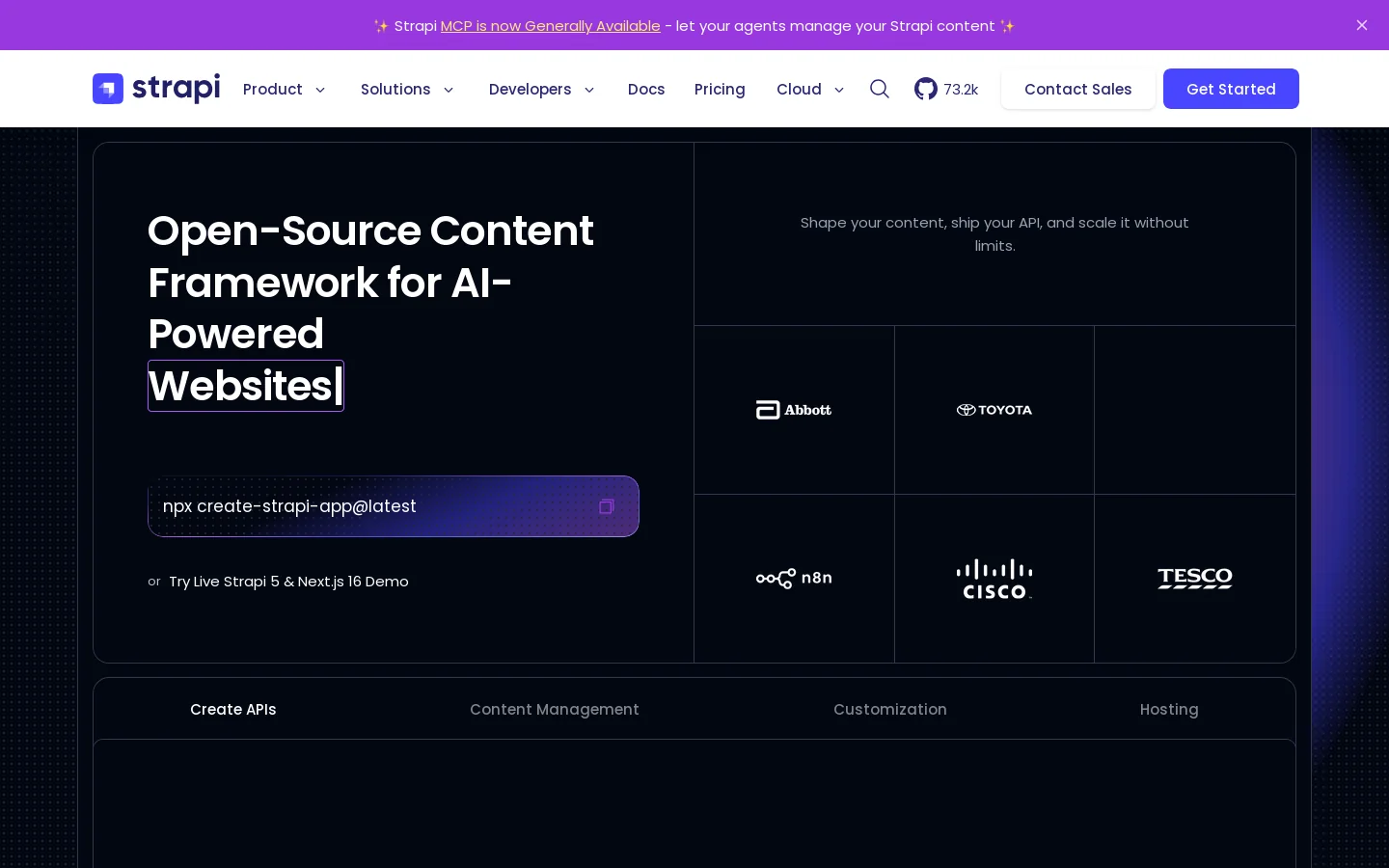This screenshot has height=868, width=1389.
Task: Open the Docs page
Action: coord(646,89)
